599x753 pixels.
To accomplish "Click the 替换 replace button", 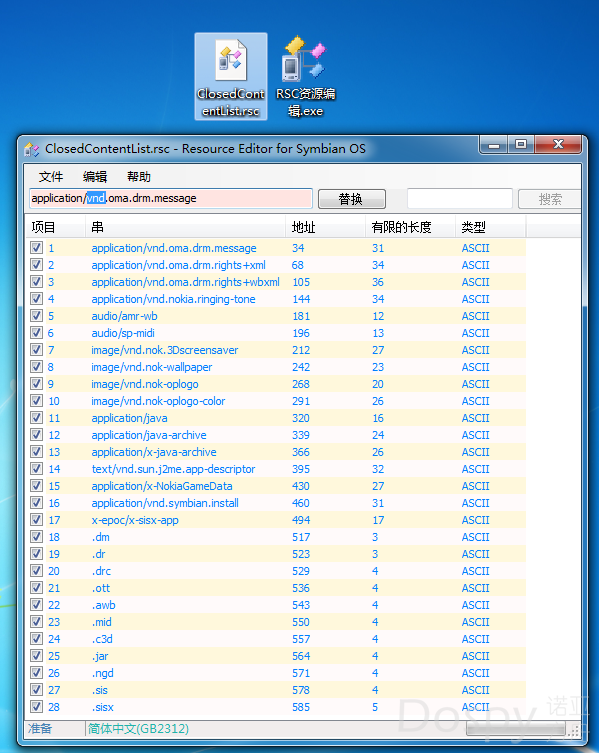I will click(x=352, y=199).
